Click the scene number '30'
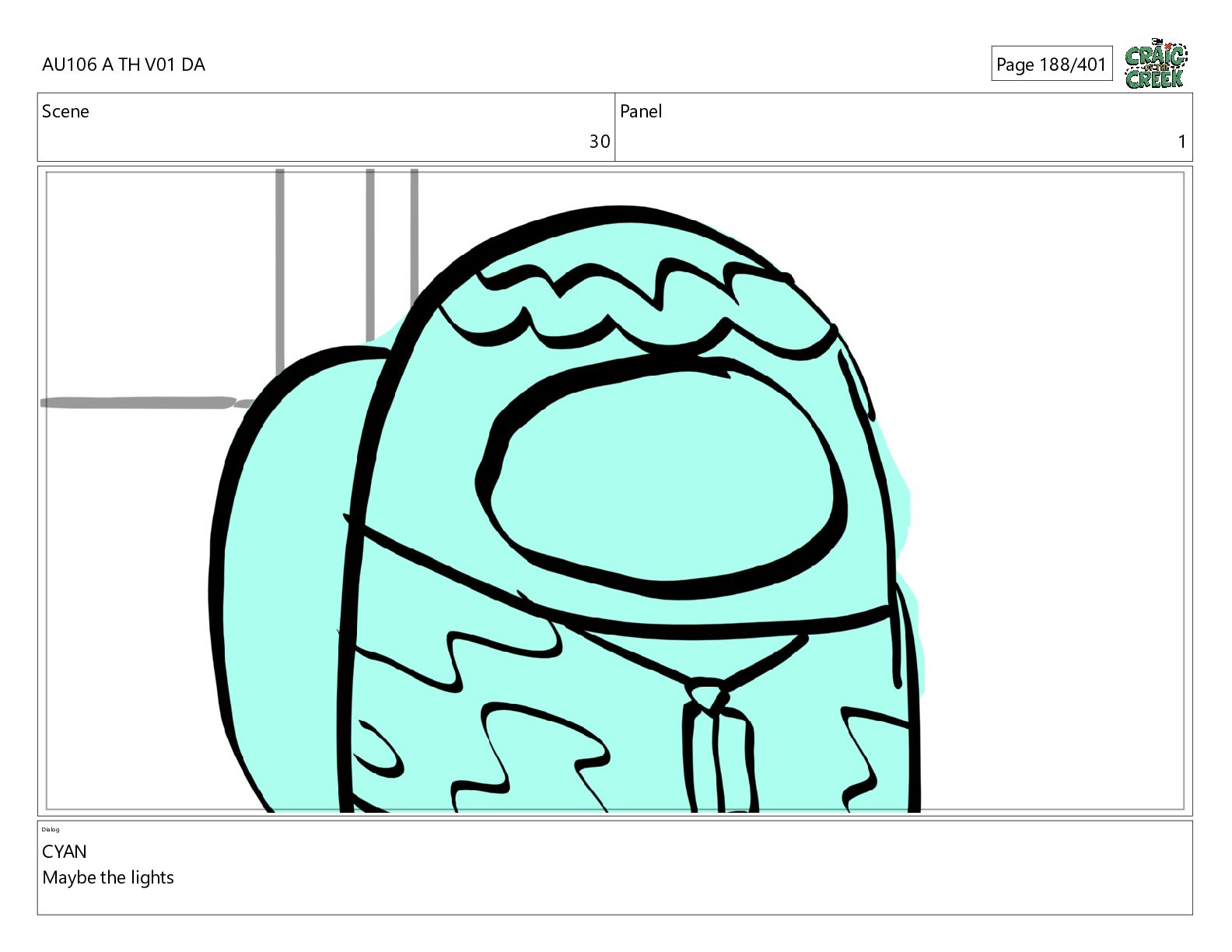 coord(599,142)
